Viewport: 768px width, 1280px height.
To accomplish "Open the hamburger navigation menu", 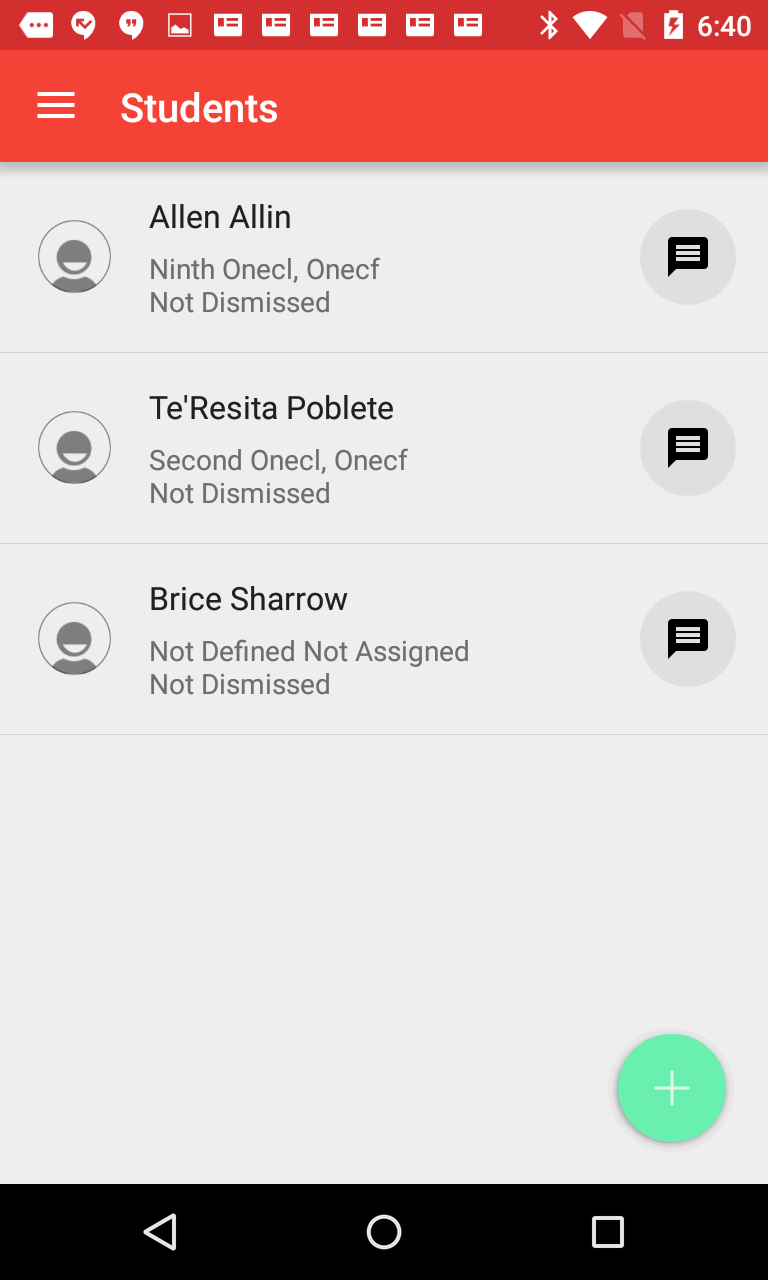I will (x=56, y=106).
